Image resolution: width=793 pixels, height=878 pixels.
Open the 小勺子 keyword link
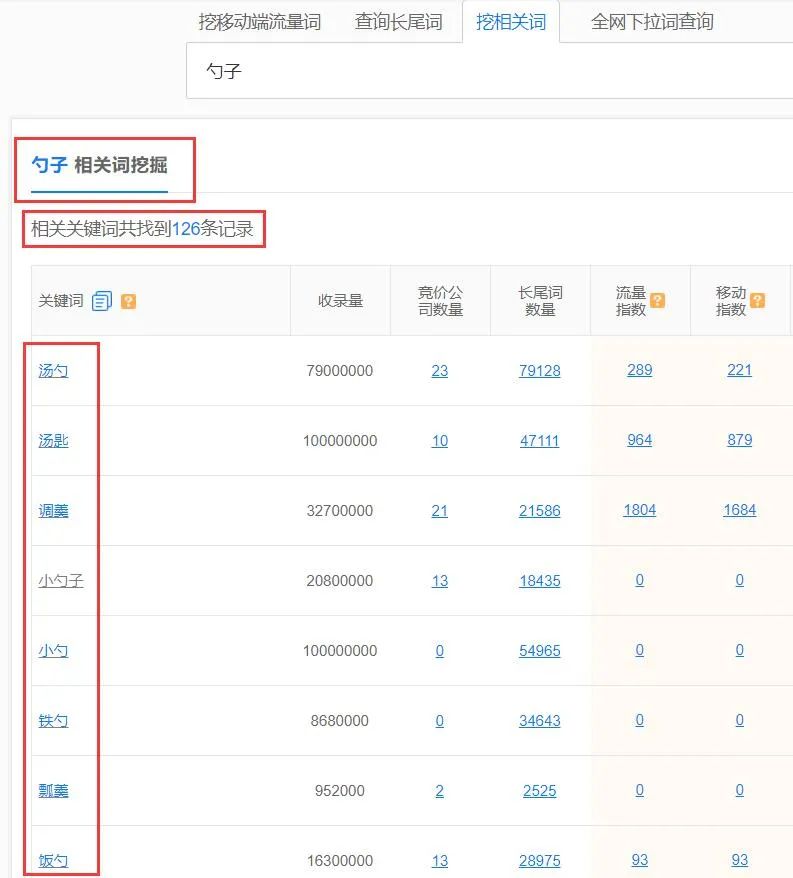(61, 581)
